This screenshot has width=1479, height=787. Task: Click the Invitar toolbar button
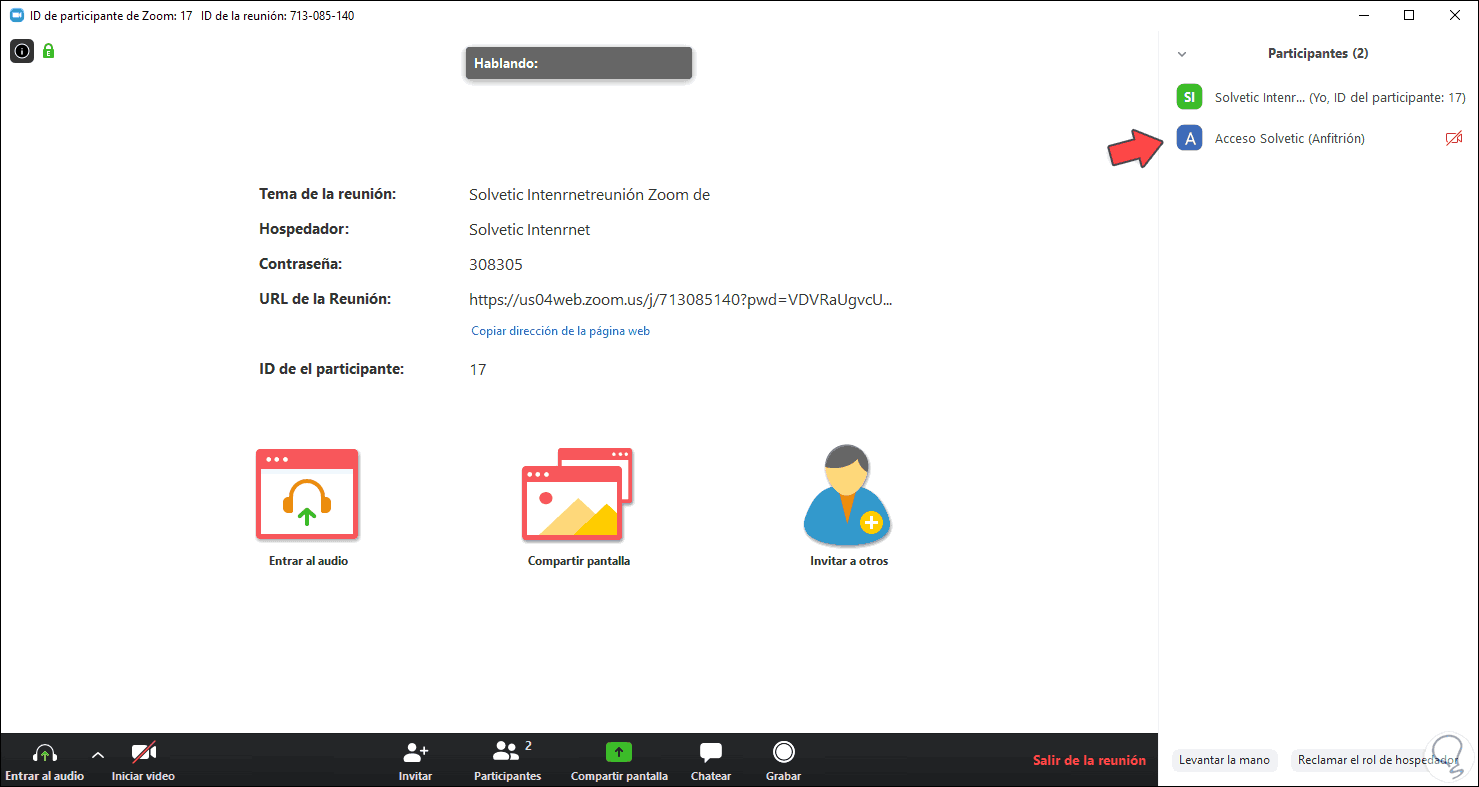tap(415, 762)
